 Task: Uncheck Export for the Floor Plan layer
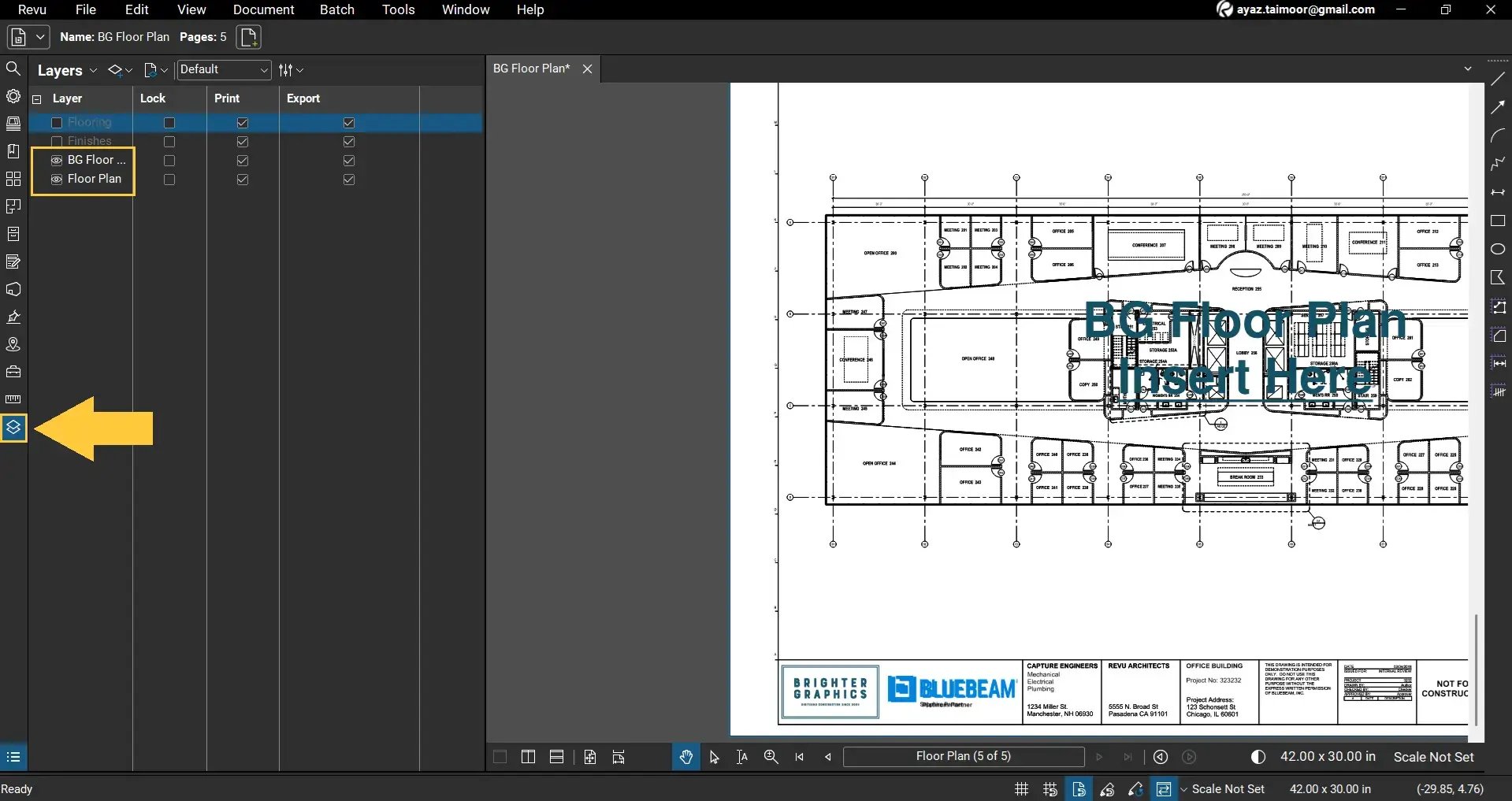click(x=347, y=179)
